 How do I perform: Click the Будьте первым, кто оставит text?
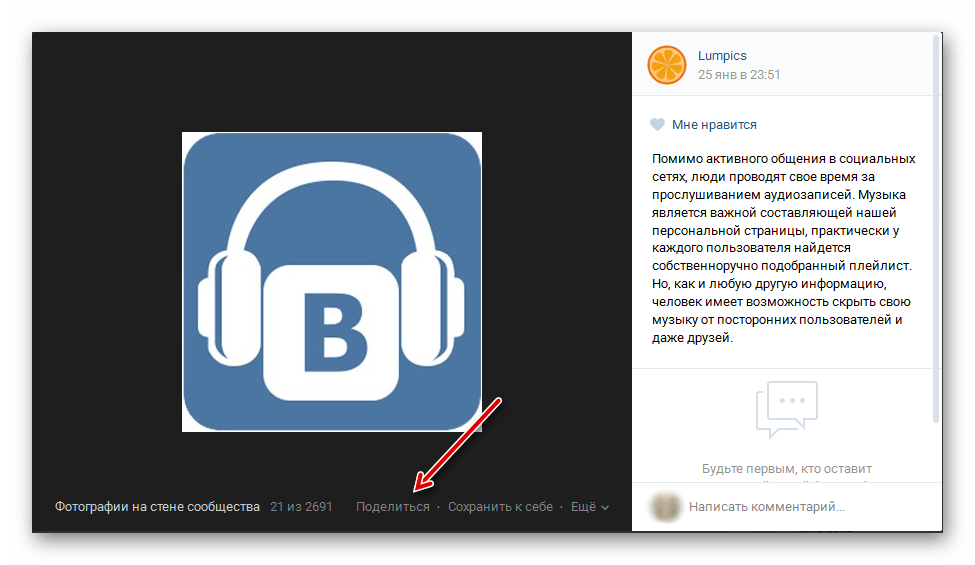click(787, 469)
